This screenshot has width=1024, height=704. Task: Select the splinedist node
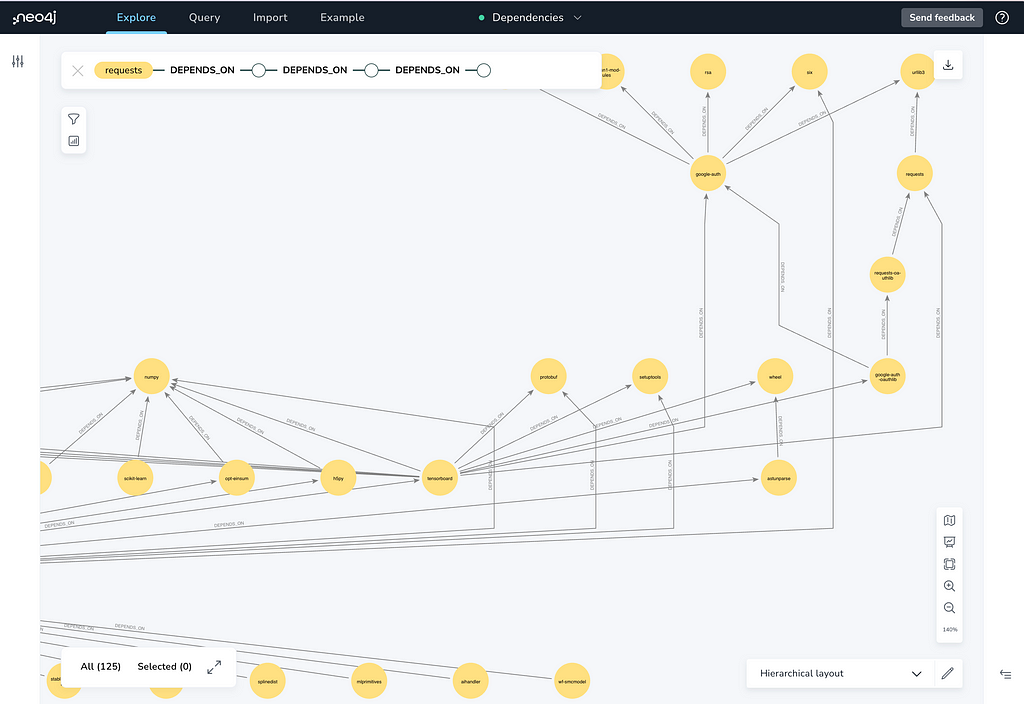268,681
